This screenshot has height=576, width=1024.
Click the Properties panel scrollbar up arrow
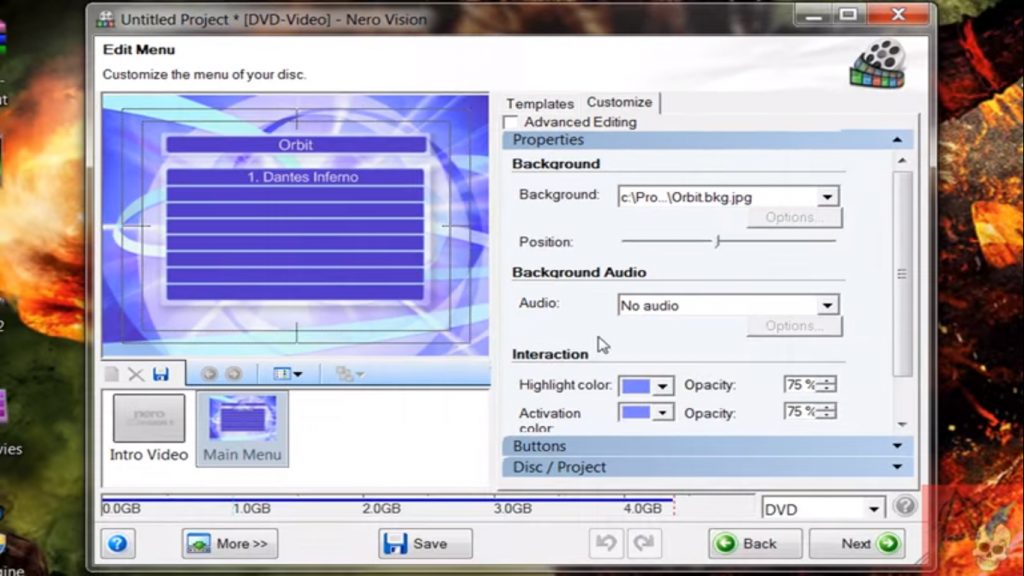pyautogui.click(x=902, y=161)
